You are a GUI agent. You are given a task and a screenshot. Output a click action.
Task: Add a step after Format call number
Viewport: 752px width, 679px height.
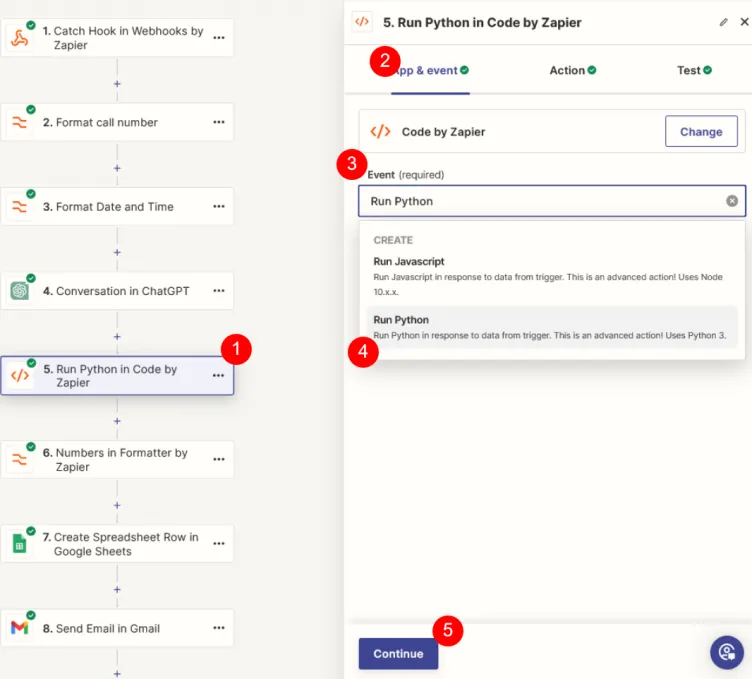pos(117,168)
